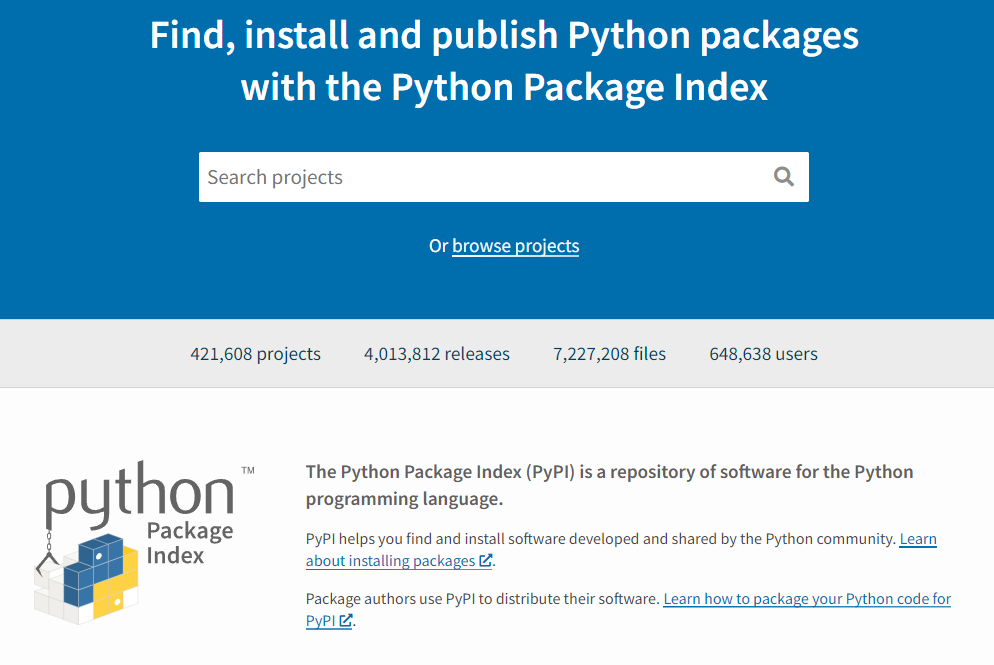Click the external-link icon beside "PyPI" packaging link

point(345,620)
